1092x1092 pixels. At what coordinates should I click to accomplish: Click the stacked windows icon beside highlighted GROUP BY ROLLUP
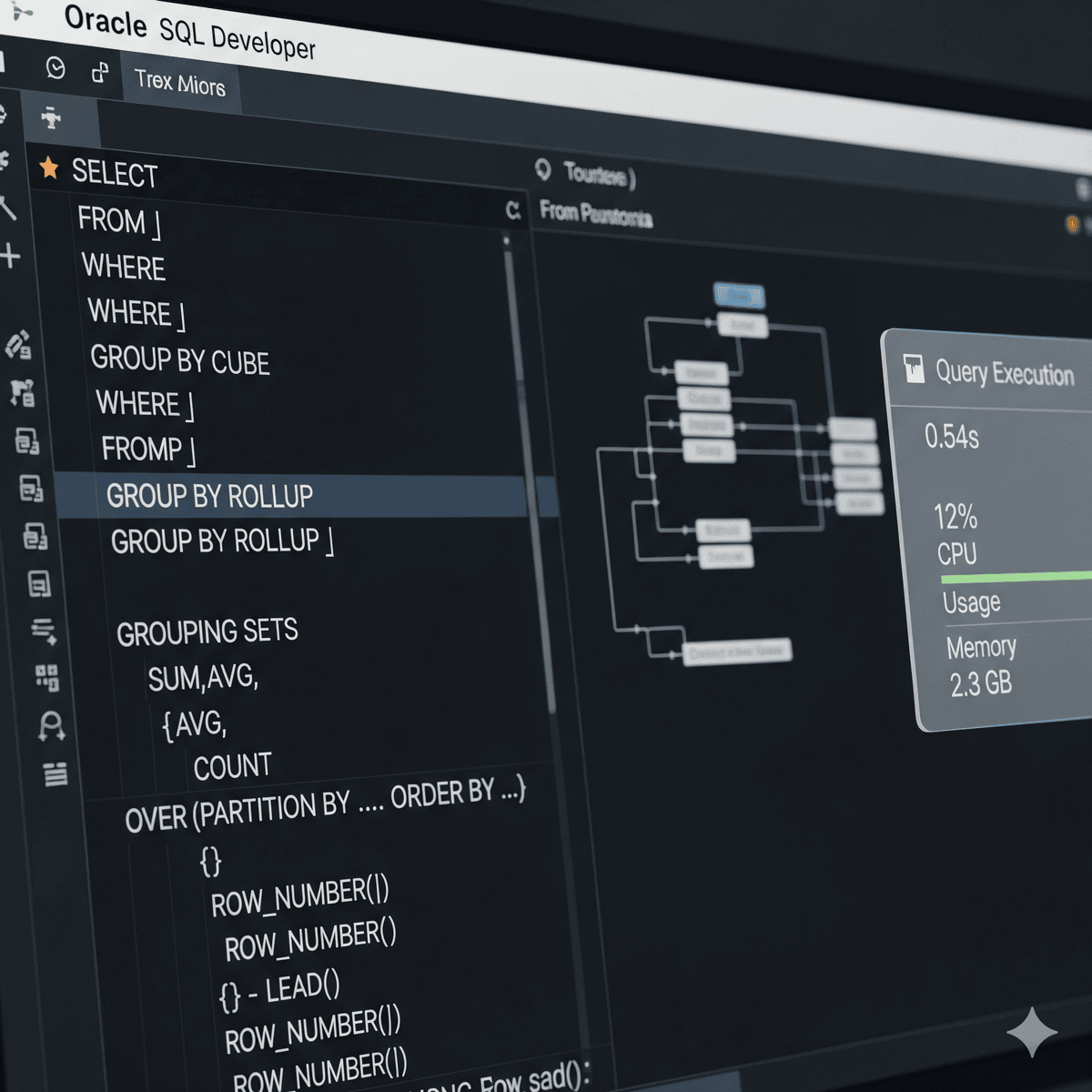click(31, 489)
